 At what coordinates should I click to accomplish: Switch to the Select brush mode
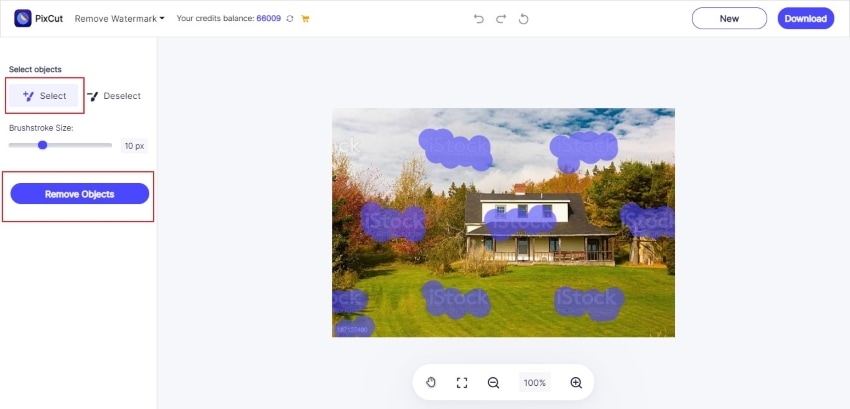click(x=43, y=96)
